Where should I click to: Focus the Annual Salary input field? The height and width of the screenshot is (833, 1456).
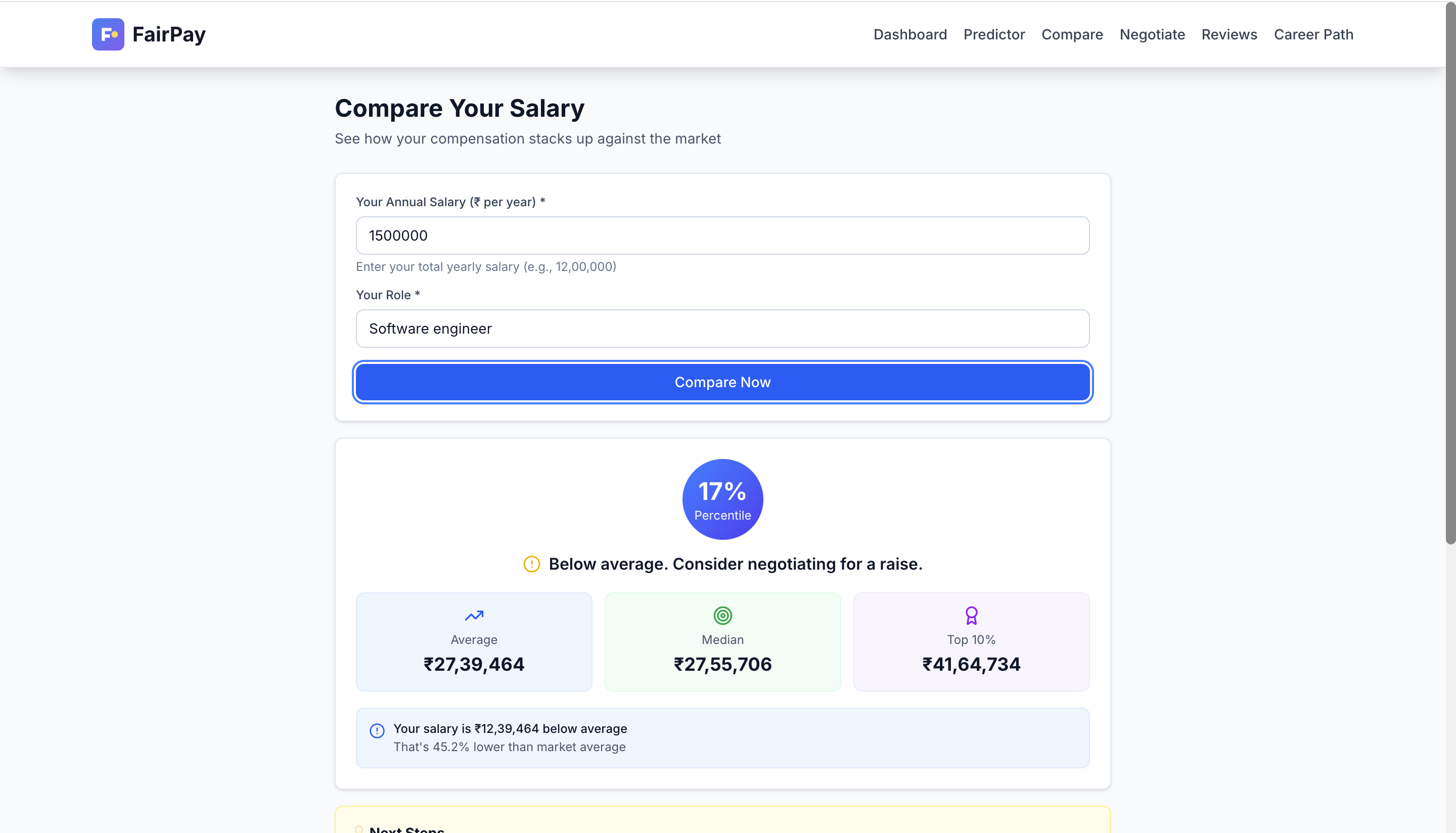click(722, 235)
